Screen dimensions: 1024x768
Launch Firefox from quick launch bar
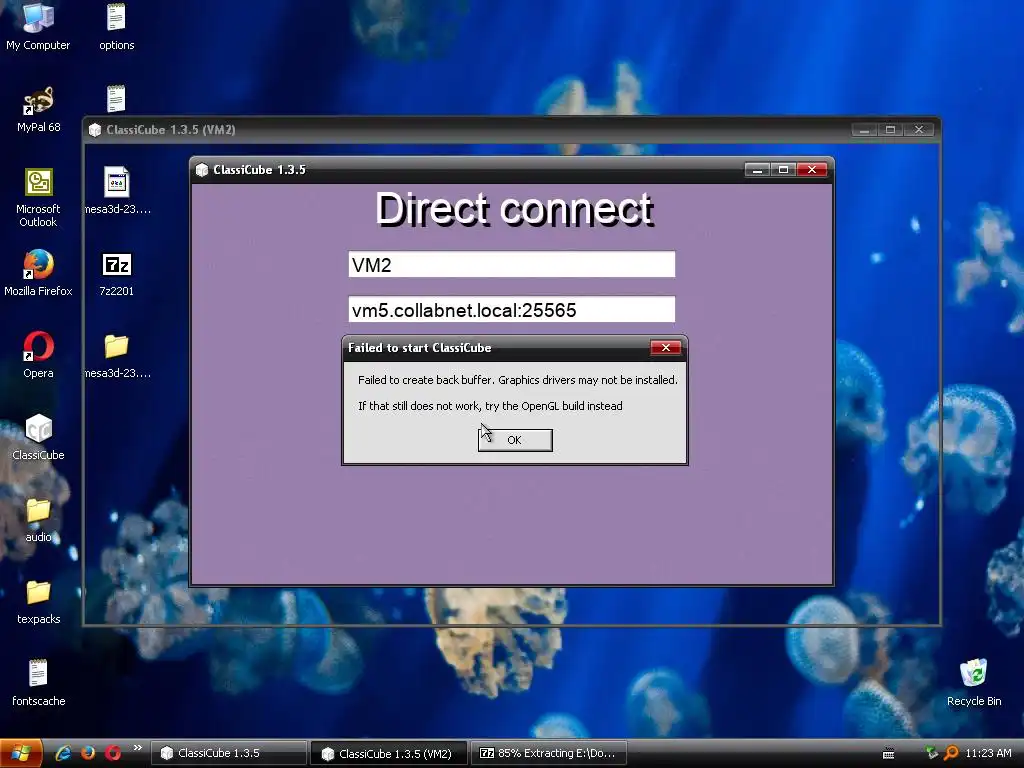(x=88, y=753)
